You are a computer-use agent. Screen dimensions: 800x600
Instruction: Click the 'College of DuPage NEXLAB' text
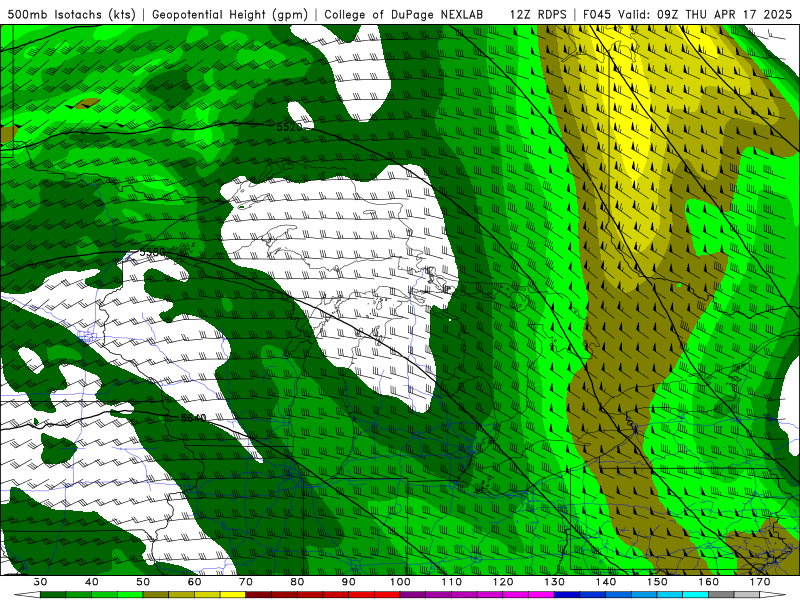click(x=403, y=14)
